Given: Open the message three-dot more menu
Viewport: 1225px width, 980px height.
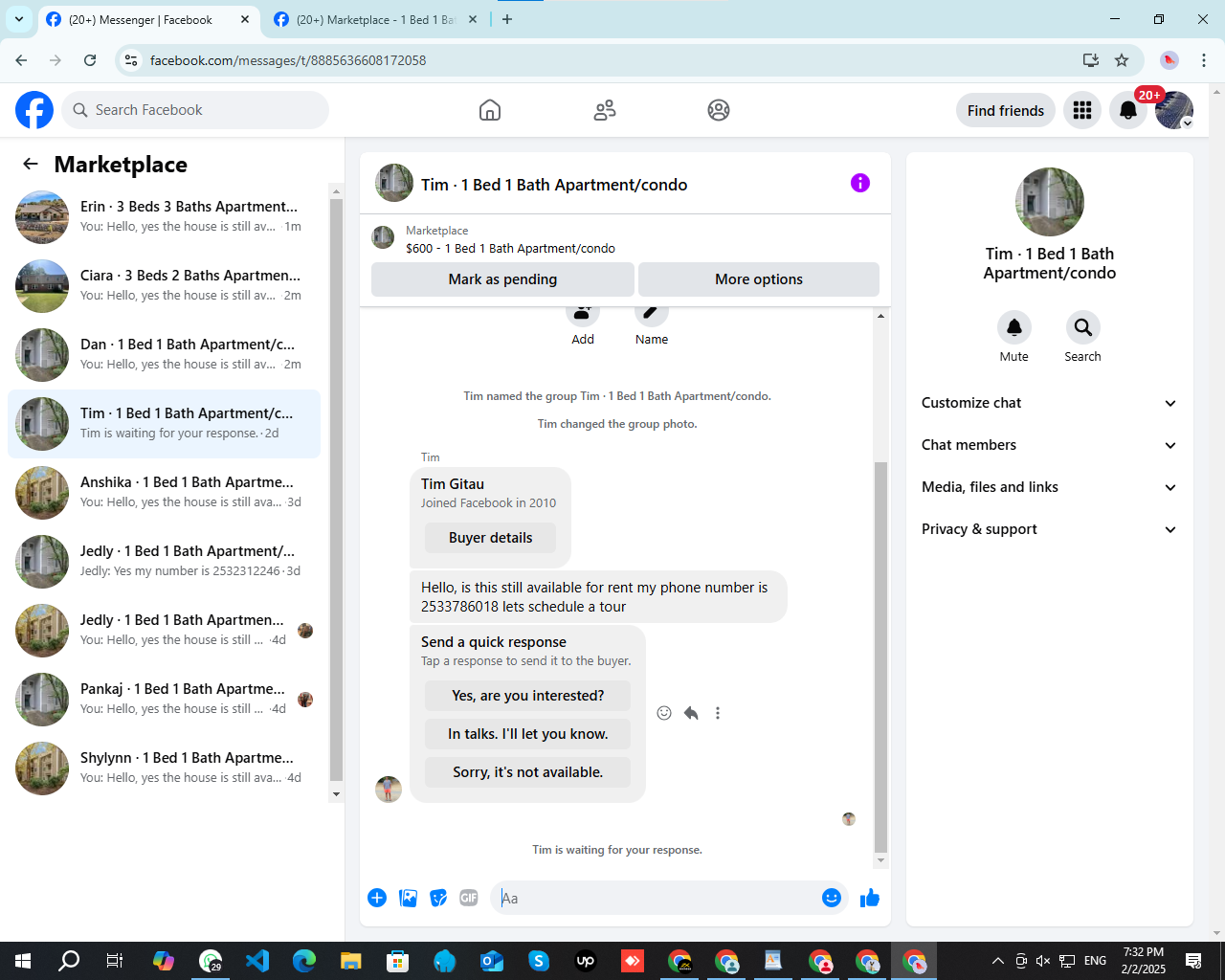Looking at the screenshot, I should (718, 713).
